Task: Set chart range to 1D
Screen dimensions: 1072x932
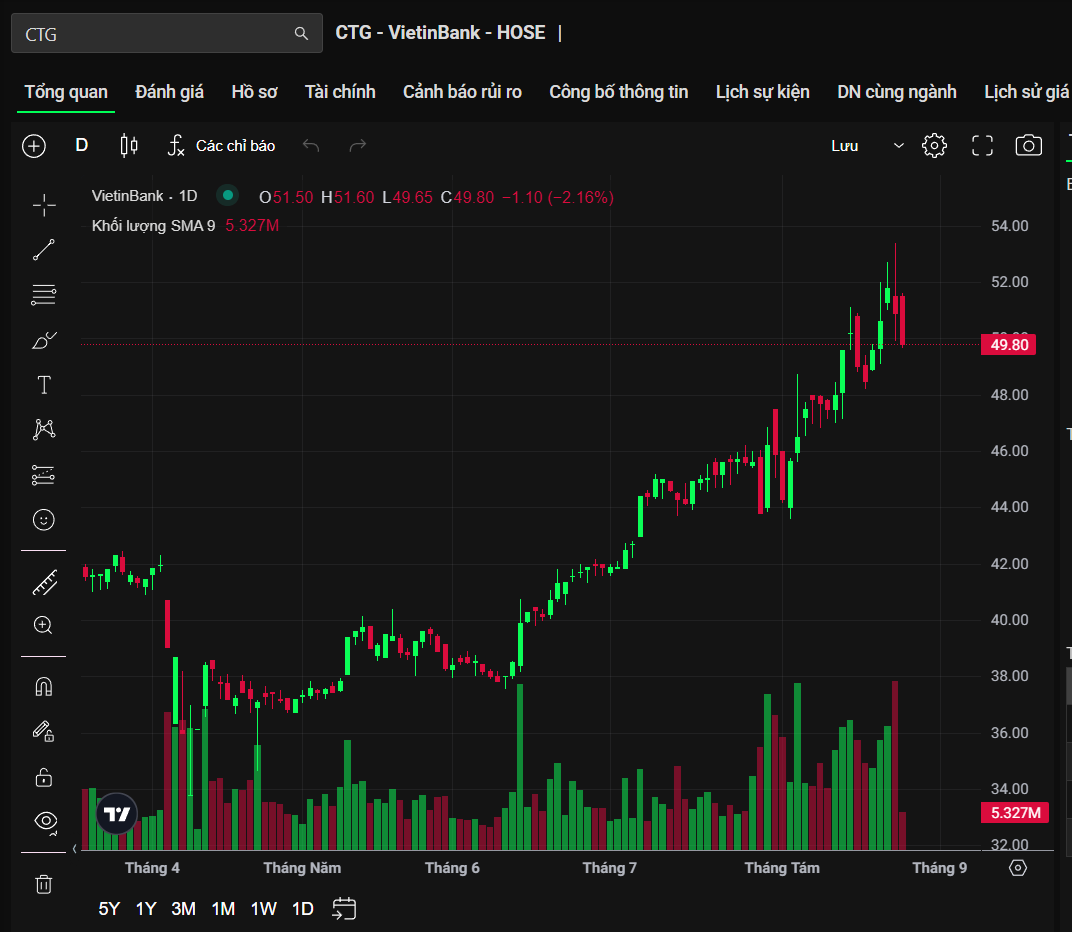Action: (x=303, y=909)
